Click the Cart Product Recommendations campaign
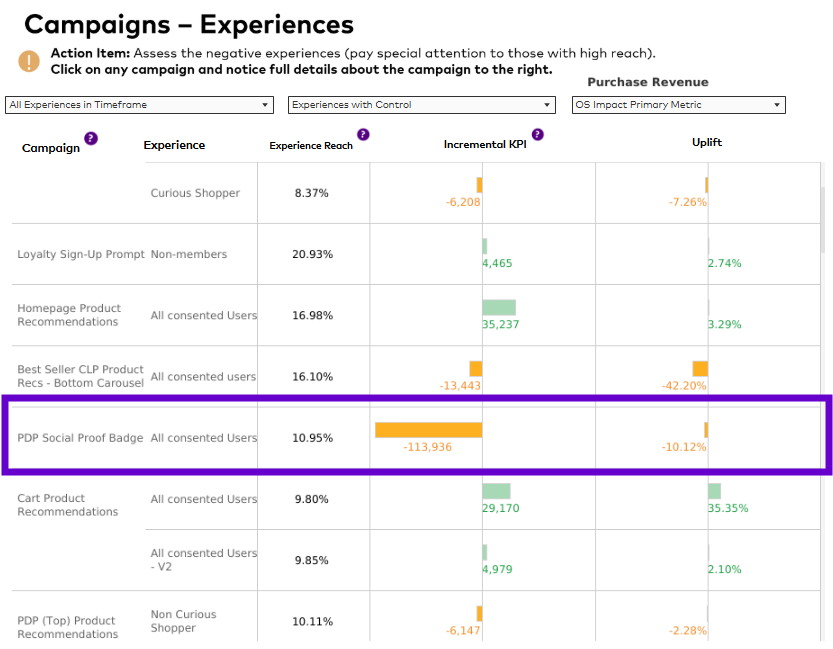The image size is (833, 649). pos(67,505)
